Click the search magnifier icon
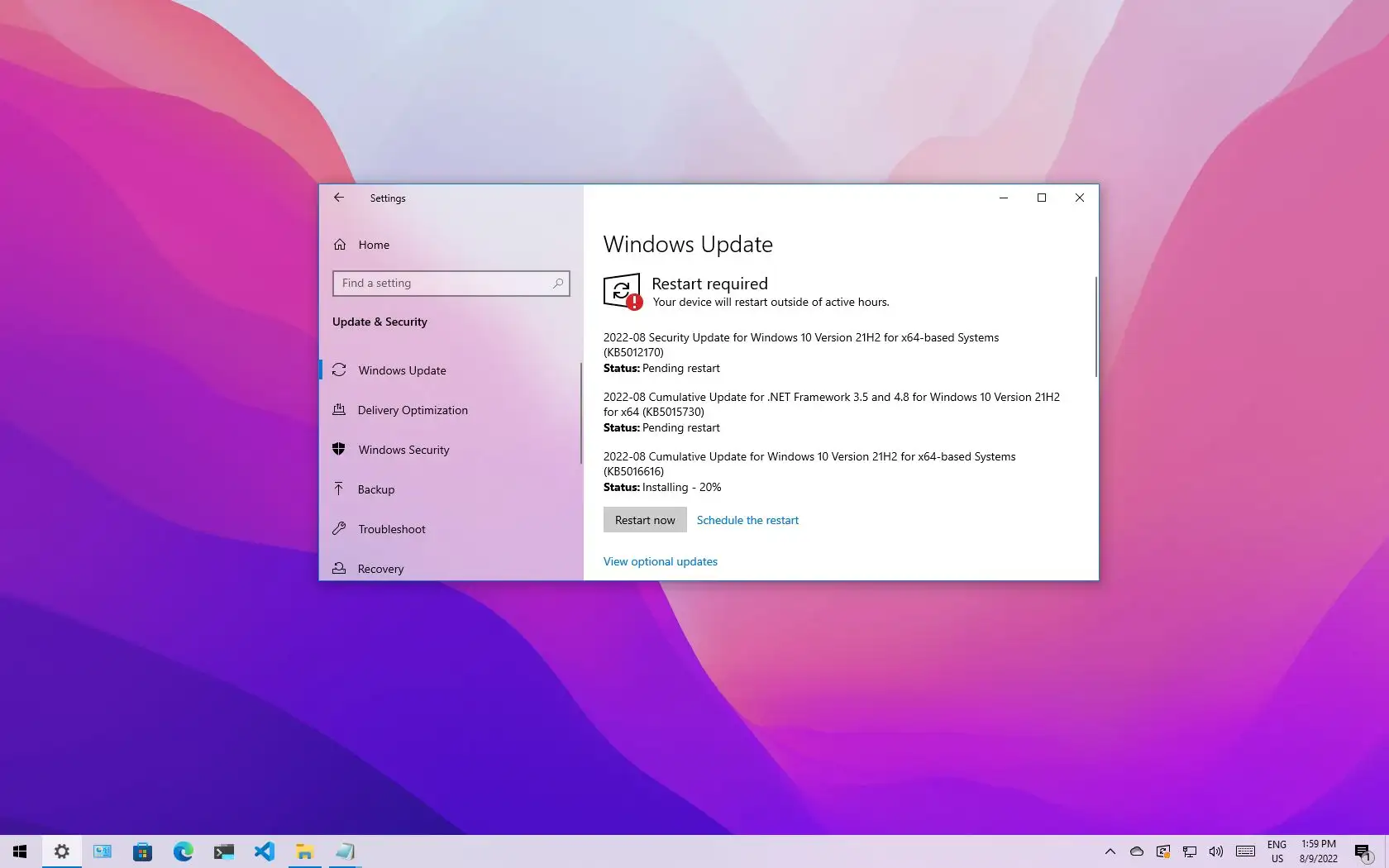Screen dimensions: 1389x868 pyautogui.click(x=558, y=284)
